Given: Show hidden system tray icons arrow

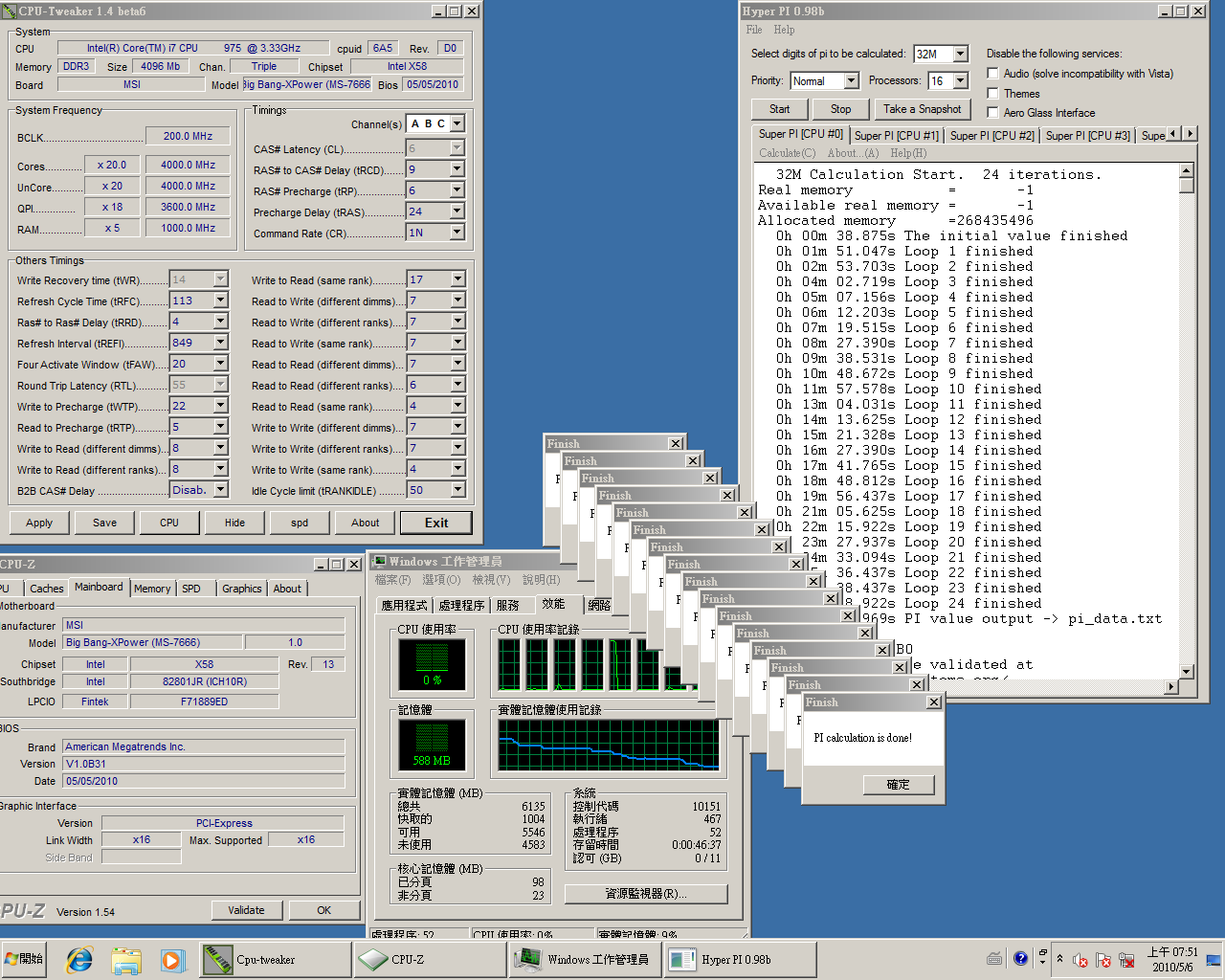Looking at the screenshot, I should [x=1059, y=959].
